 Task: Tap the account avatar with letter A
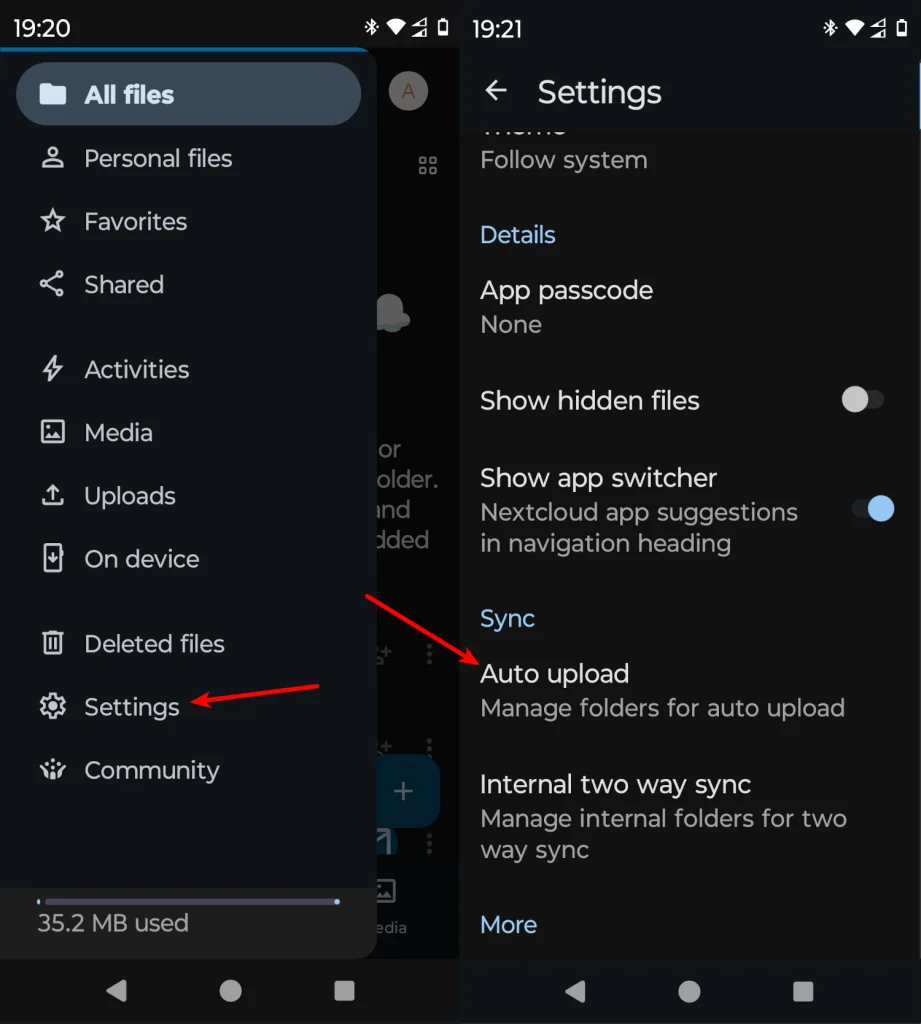pyautogui.click(x=408, y=92)
